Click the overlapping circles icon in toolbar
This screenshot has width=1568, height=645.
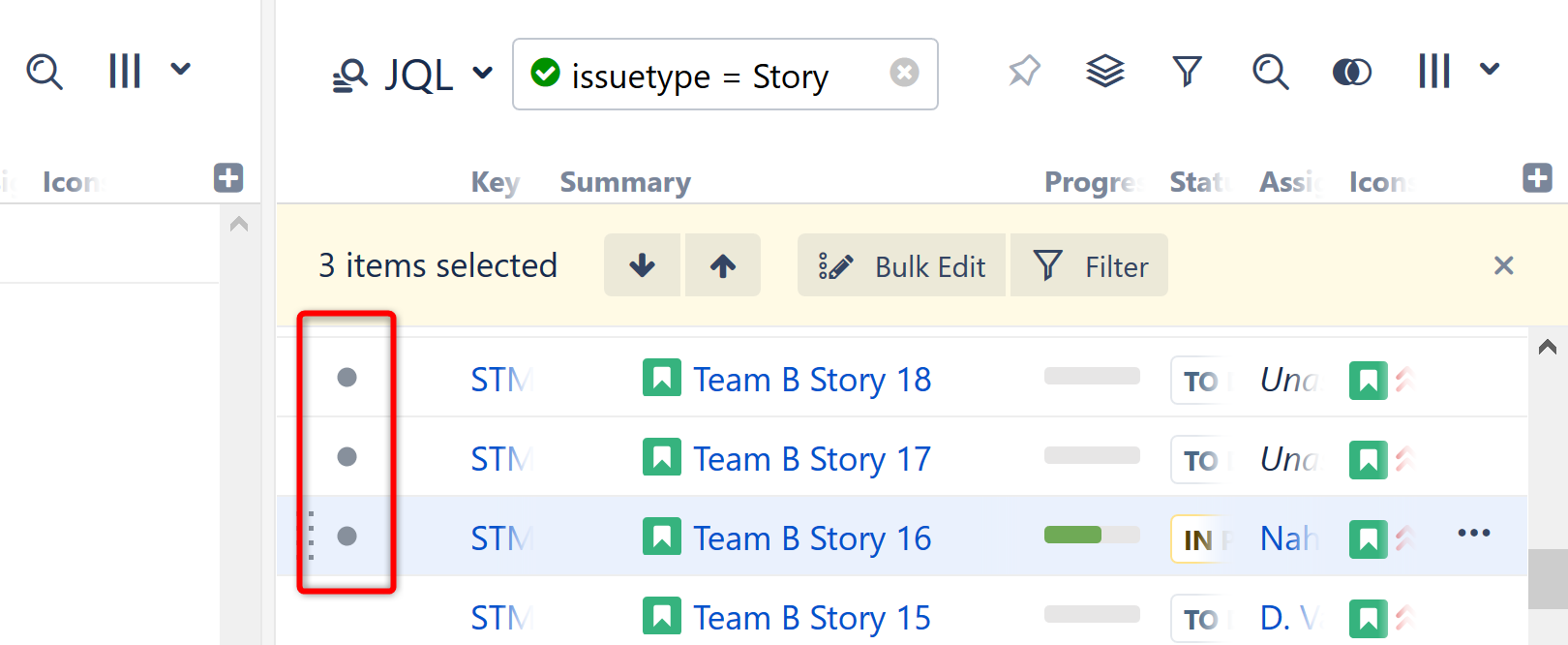[1351, 72]
